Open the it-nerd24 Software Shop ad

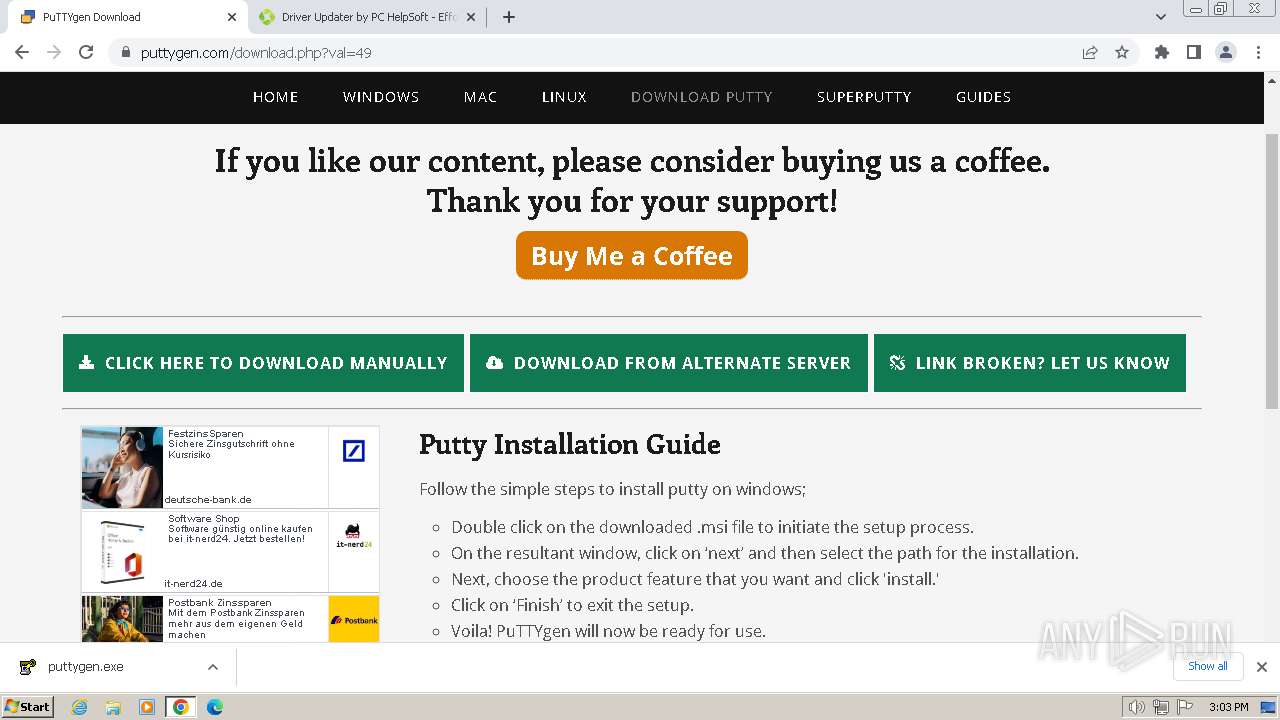coord(230,552)
